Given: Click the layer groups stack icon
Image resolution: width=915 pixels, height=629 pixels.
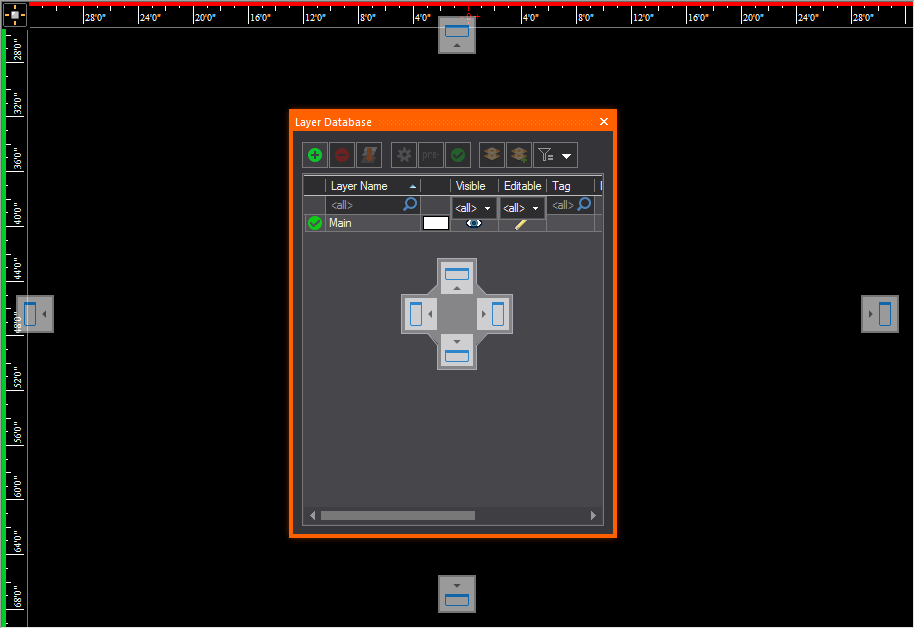Looking at the screenshot, I should coord(492,155).
